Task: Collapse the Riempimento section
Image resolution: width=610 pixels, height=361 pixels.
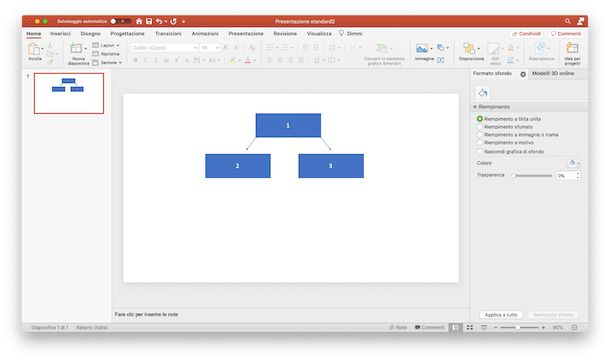Action: (x=475, y=107)
